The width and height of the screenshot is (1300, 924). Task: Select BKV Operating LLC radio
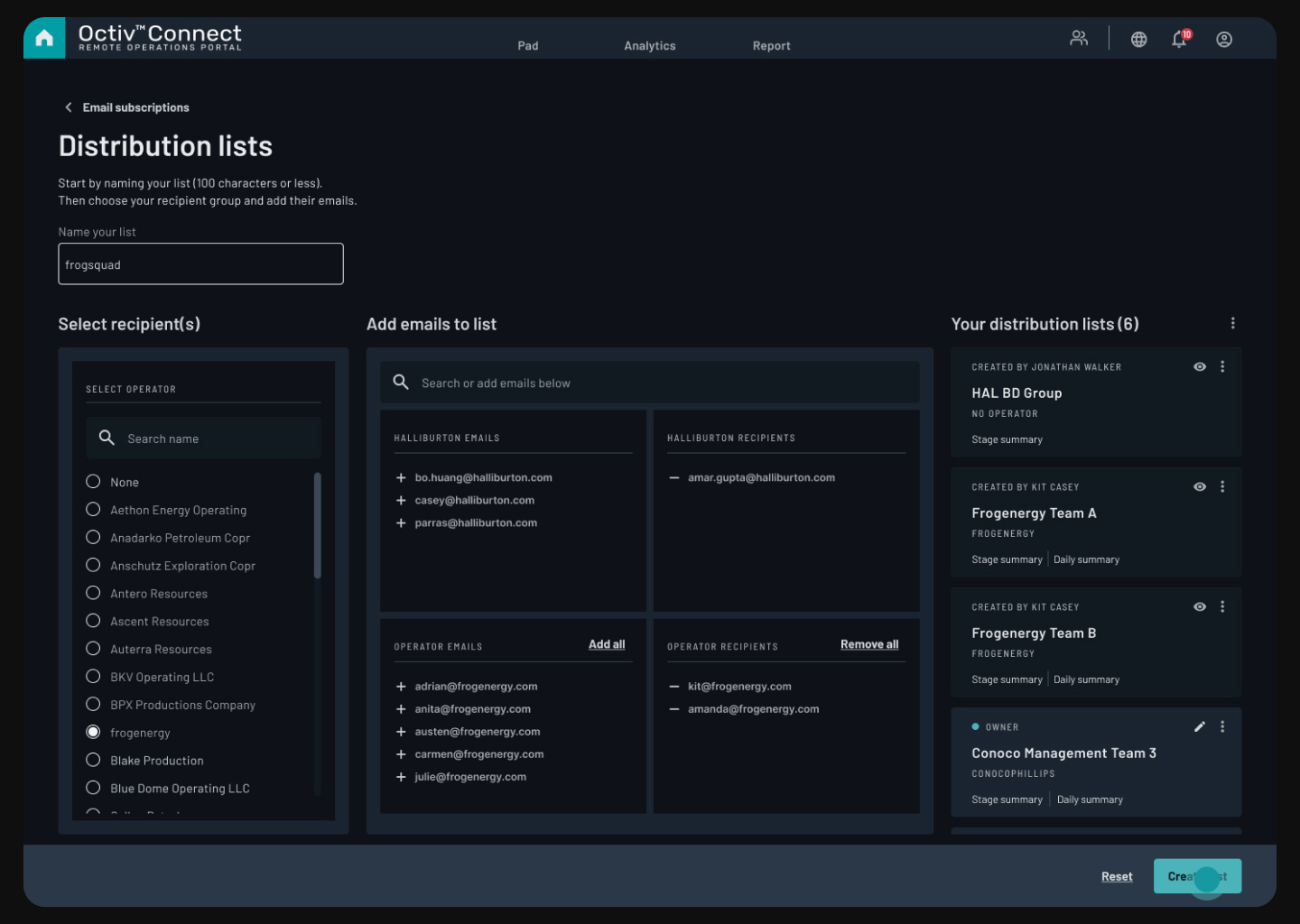93,676
